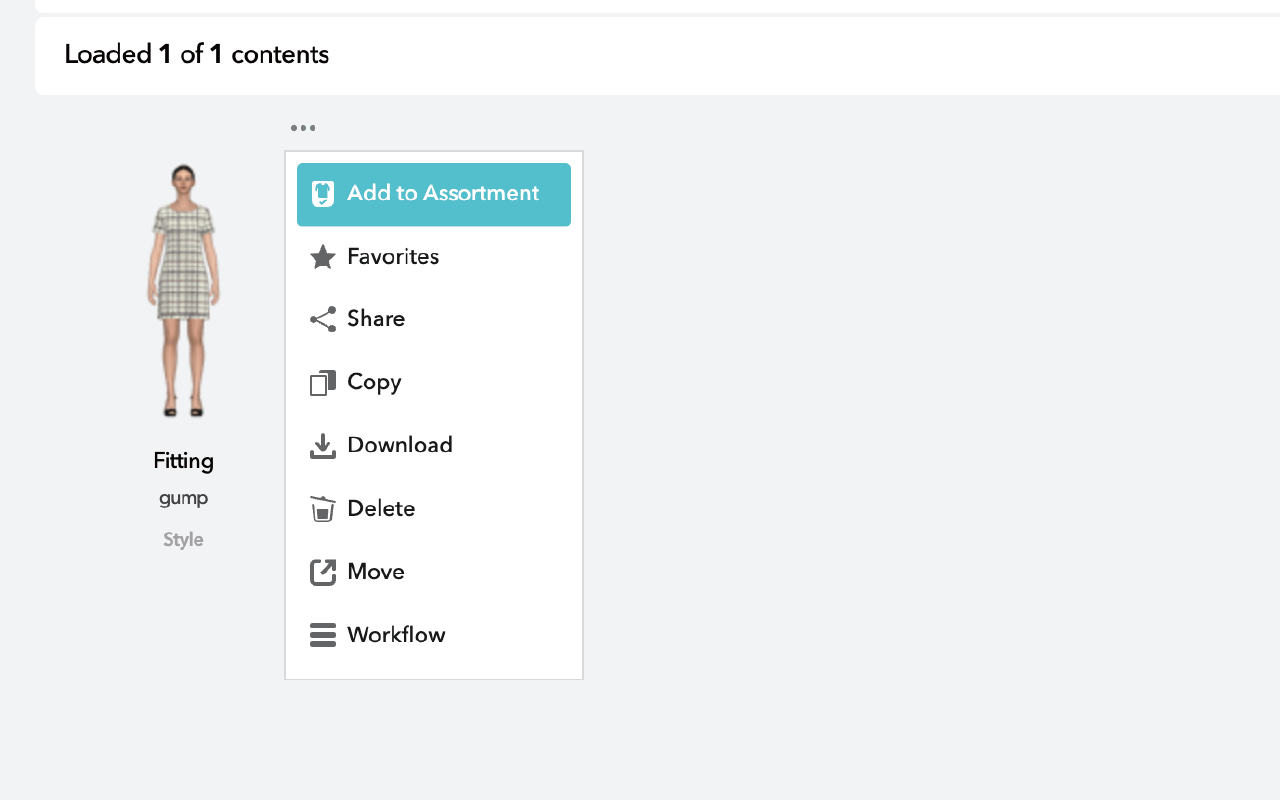Image resolution: width=1280 pixels, height=800 pixels.
Task: Toggle the three-dot more options menu
Action: point(303,128)
